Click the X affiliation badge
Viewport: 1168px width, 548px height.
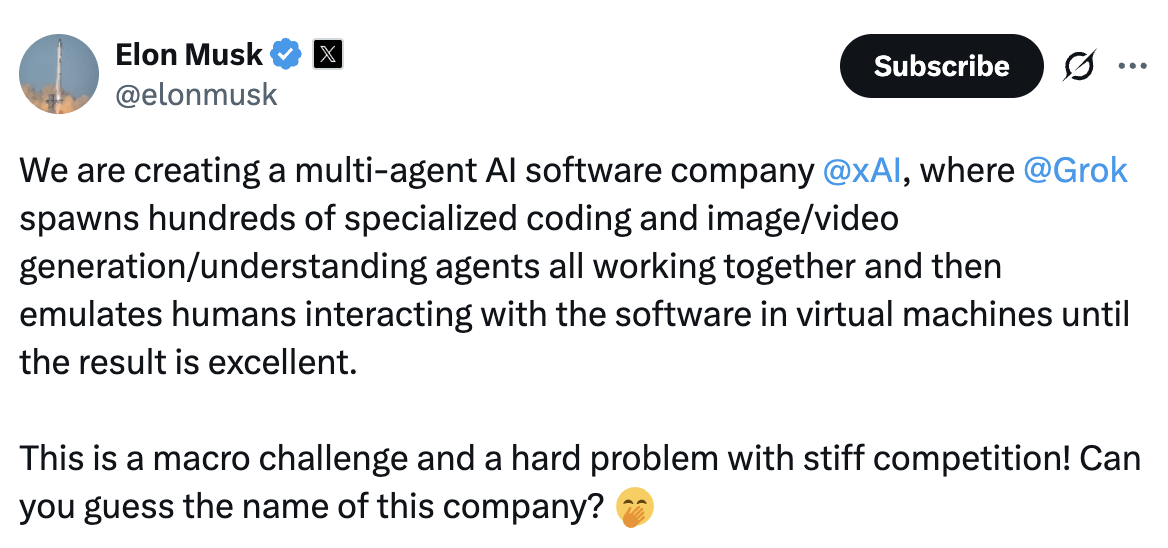point(328,54)
